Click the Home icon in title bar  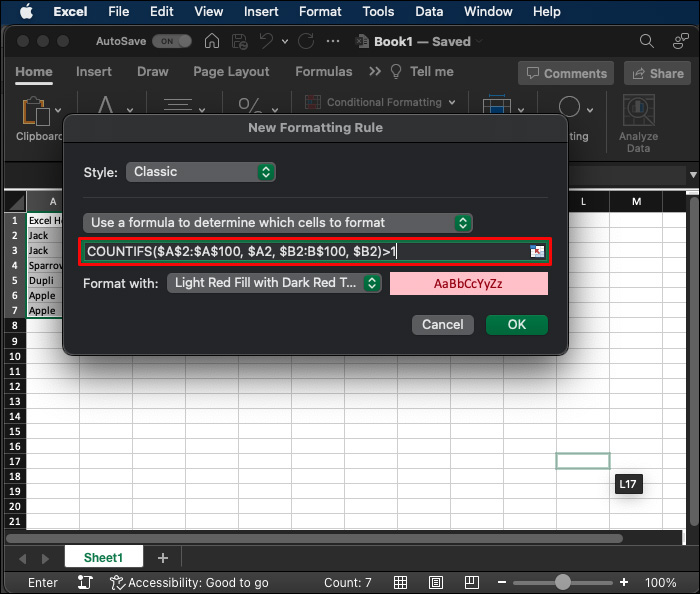click(212, 42)
